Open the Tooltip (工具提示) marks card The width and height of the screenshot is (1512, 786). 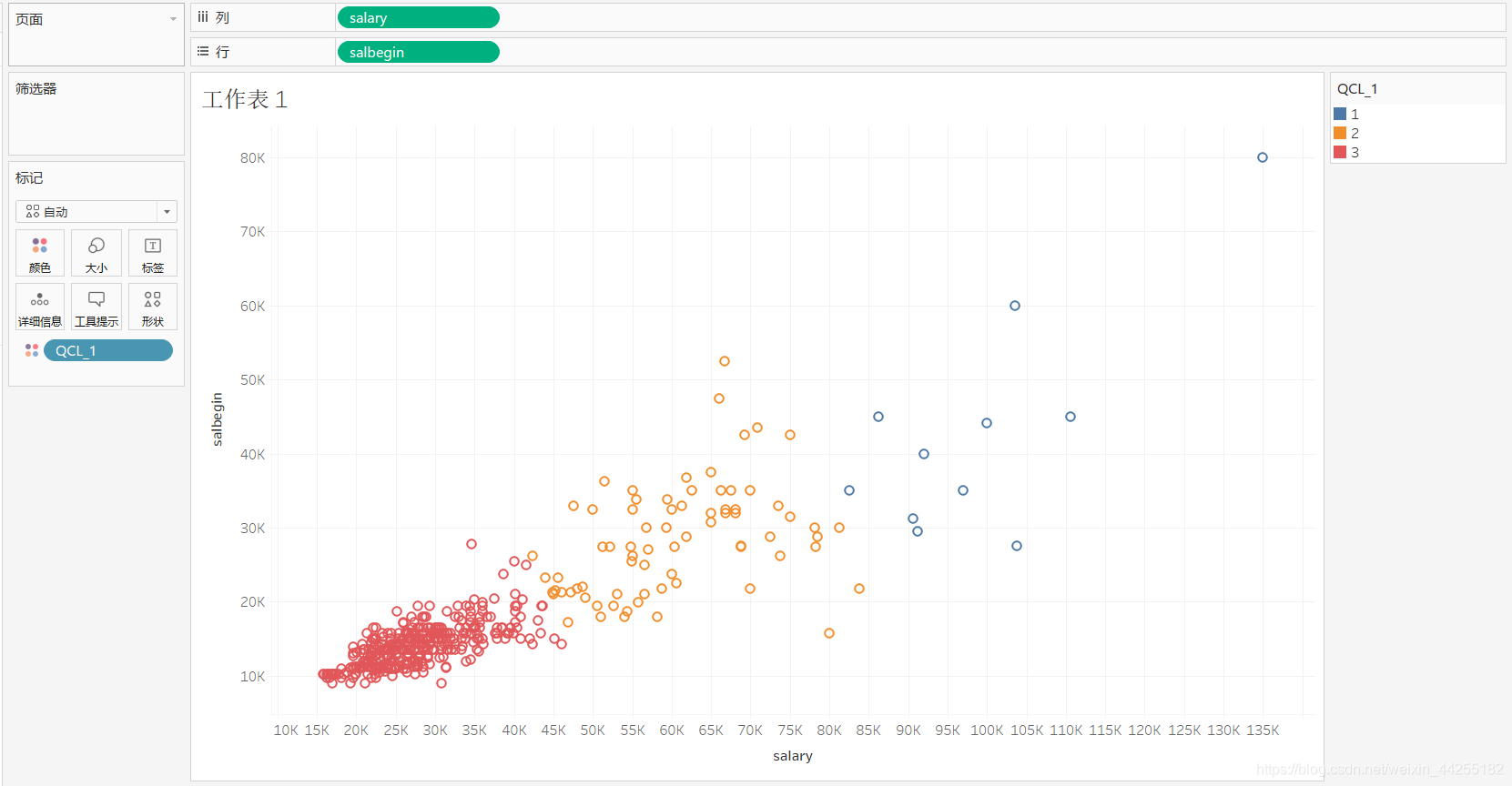pyautogui.click(x=96, y=307)
